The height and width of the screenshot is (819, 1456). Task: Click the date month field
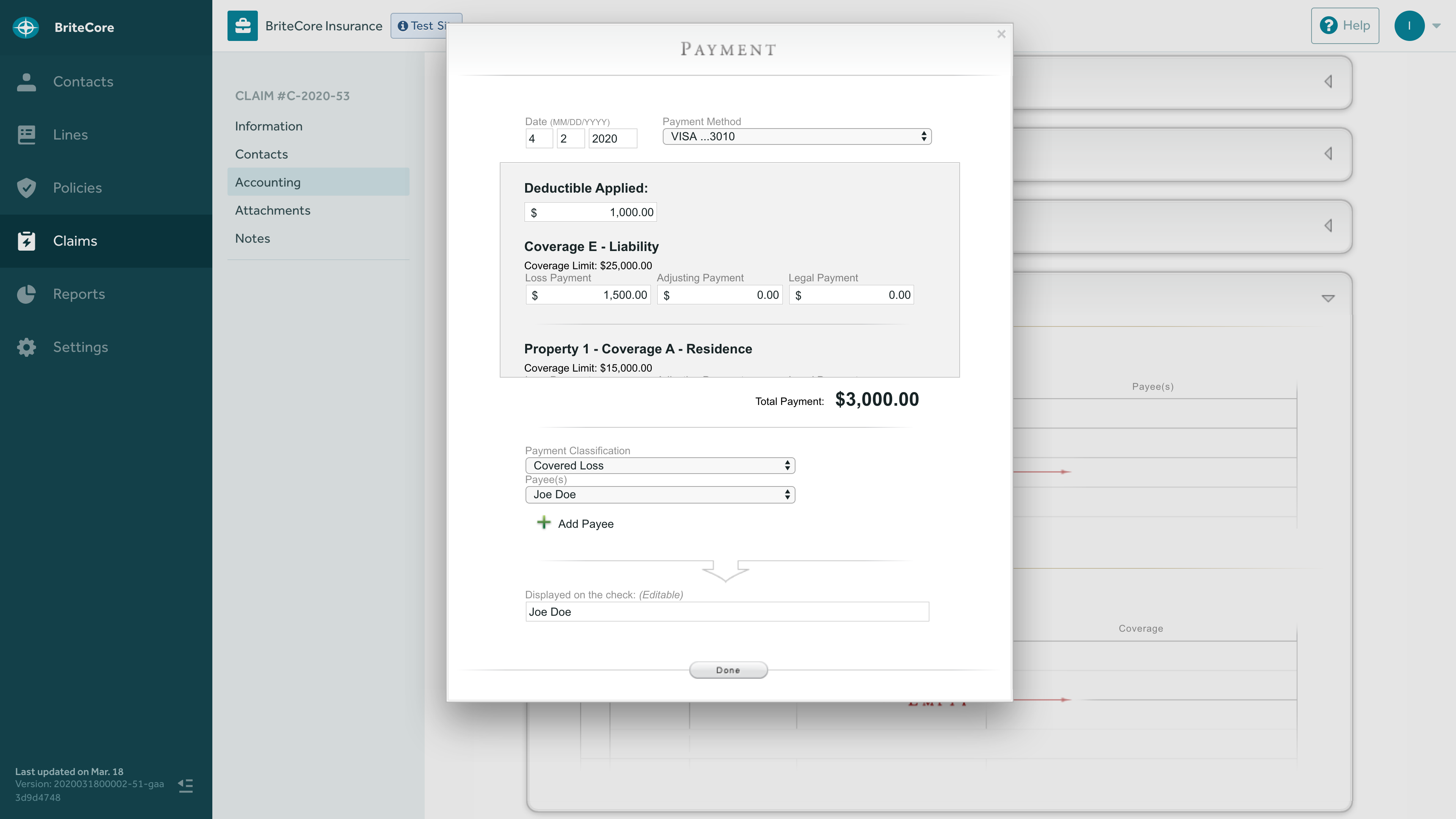click(539, 138)
